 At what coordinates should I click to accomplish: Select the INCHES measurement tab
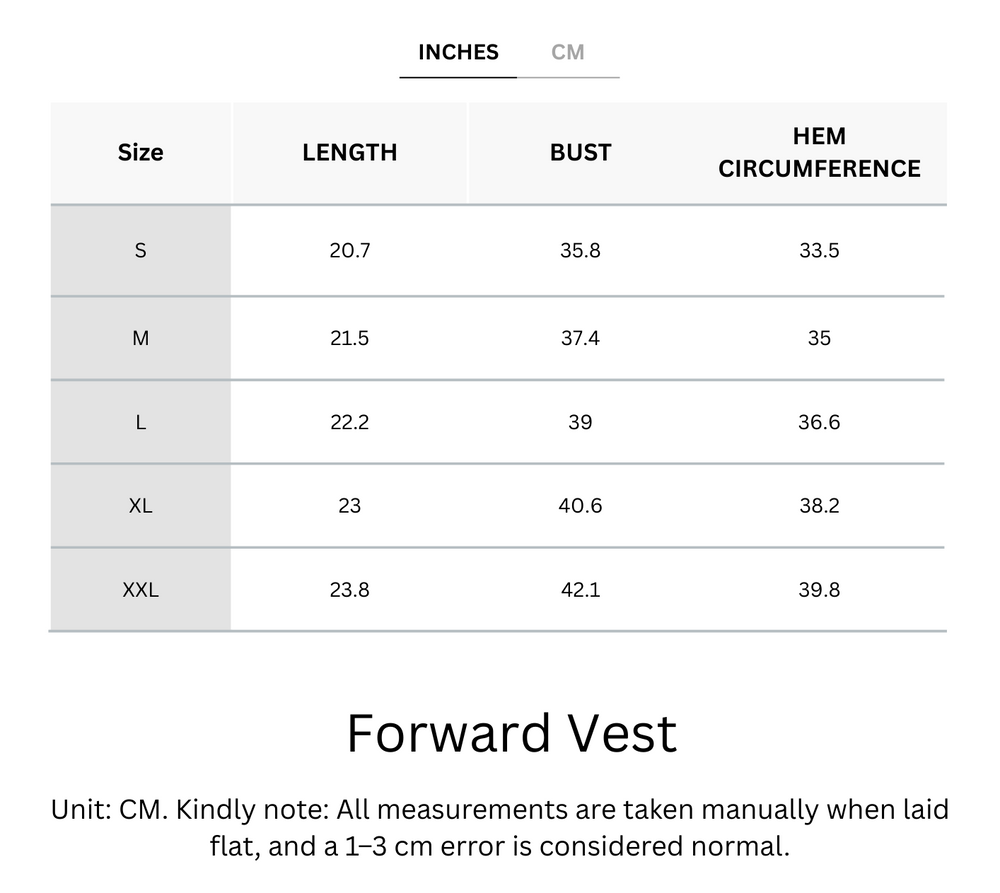point(457,52)
